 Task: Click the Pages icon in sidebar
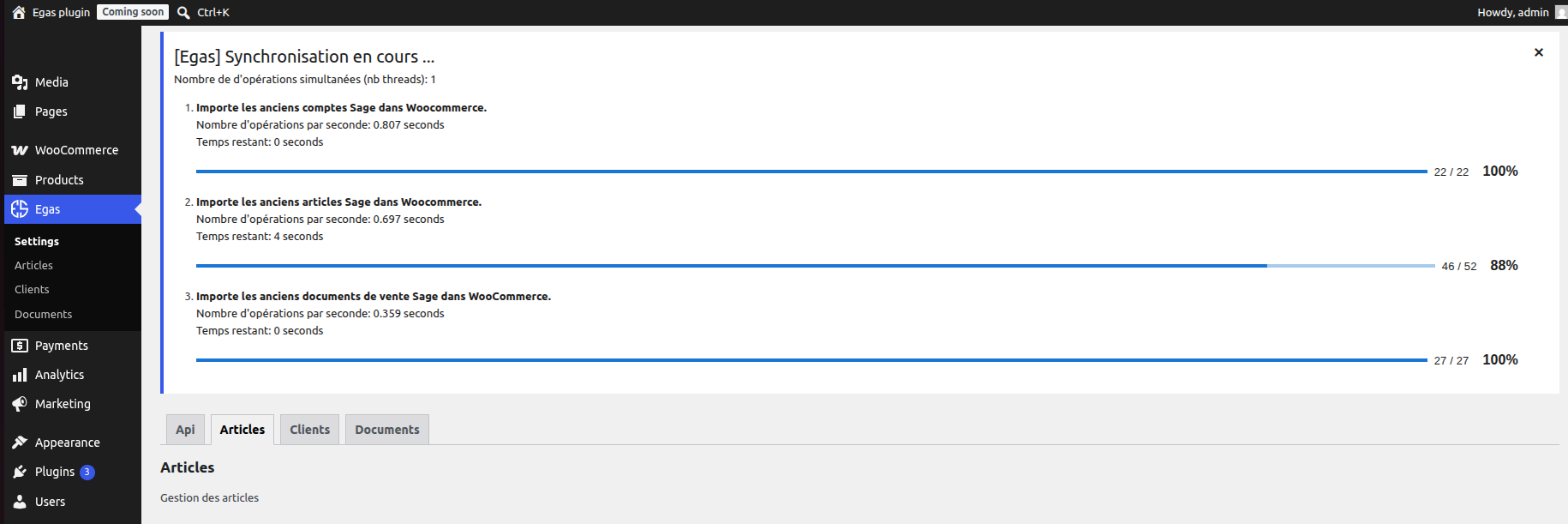point(20,111)
